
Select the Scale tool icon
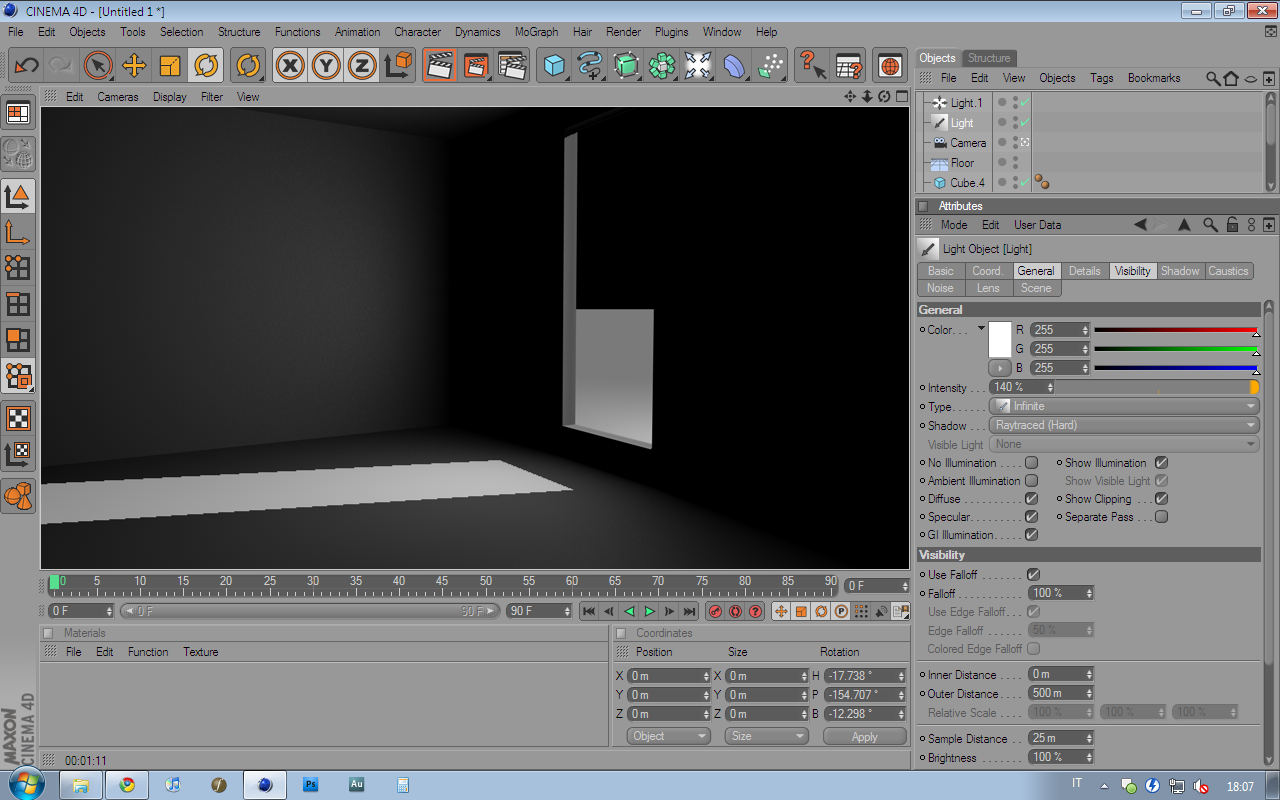(170, 66)
